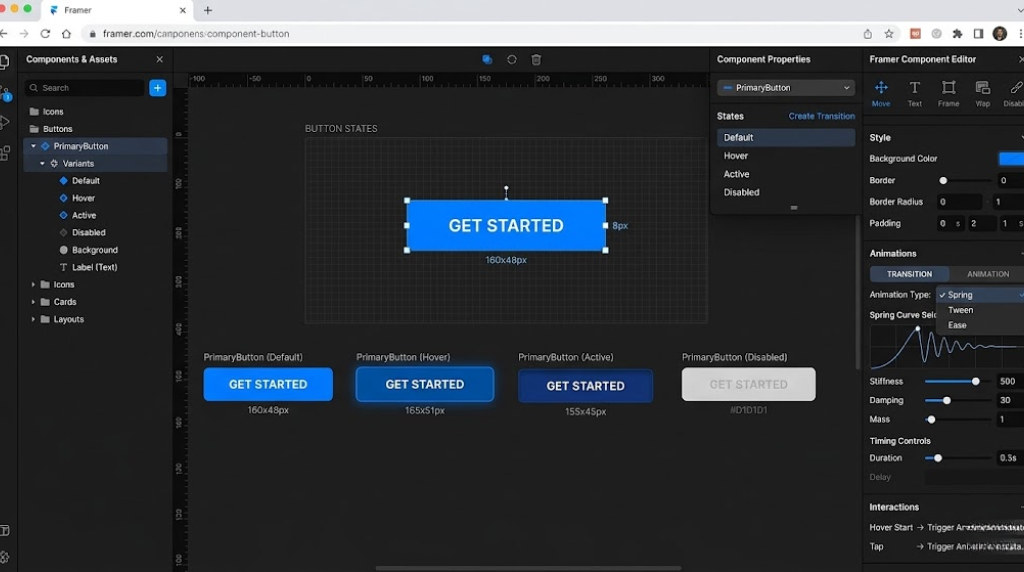
Task: Close the Components & Assets panel
Action: [159, 59]
